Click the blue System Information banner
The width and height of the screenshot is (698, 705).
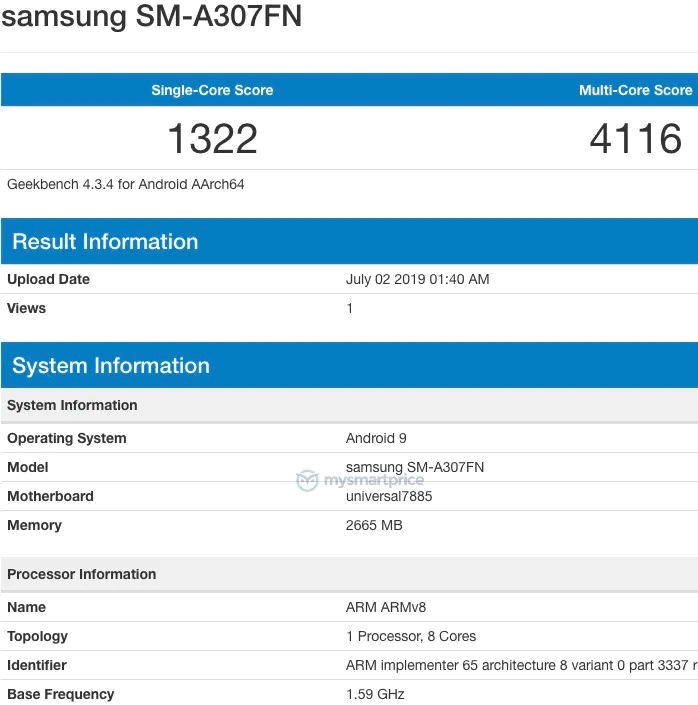pos(349,365)
